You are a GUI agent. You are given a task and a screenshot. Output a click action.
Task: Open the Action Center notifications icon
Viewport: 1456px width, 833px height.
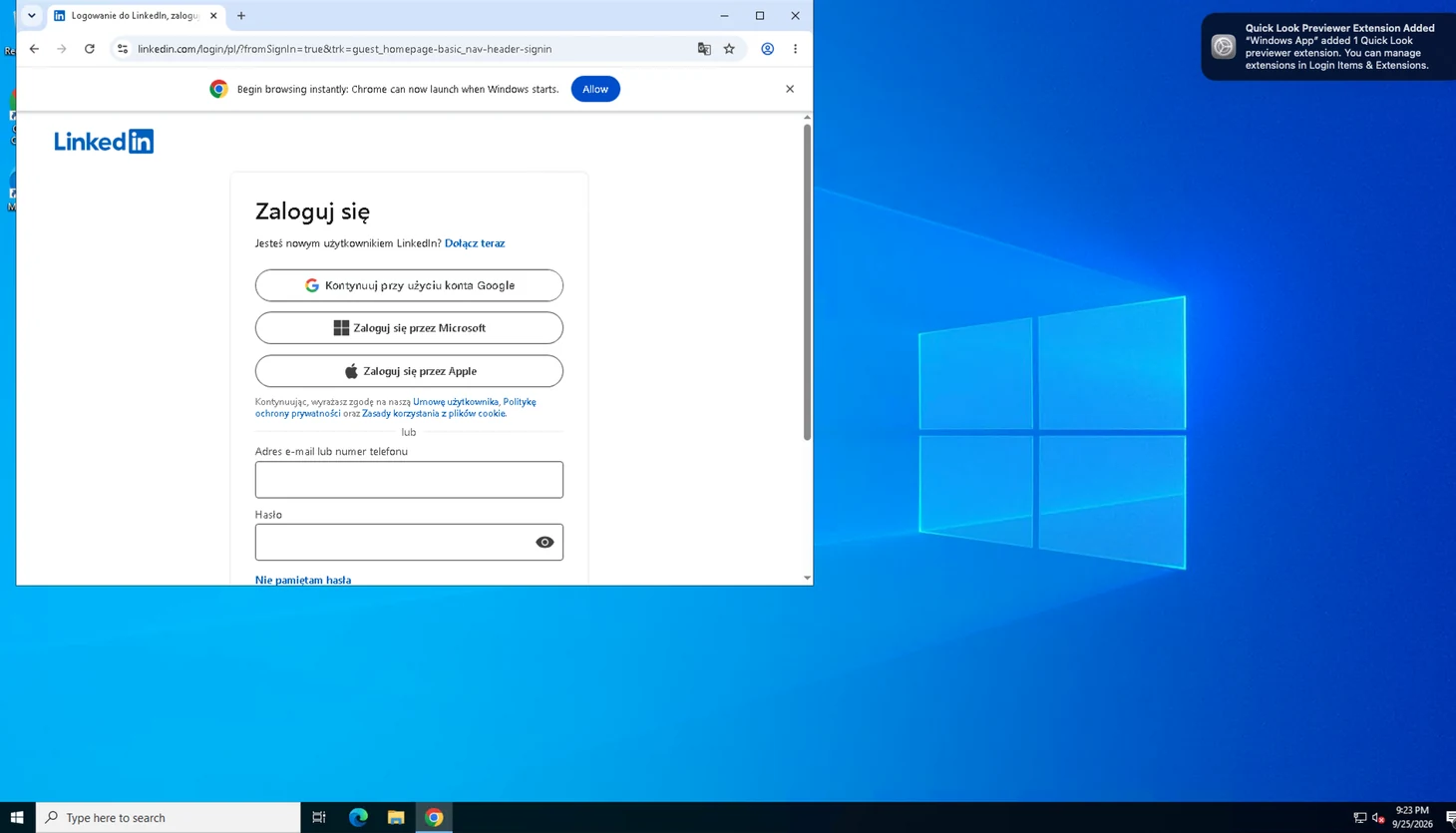tap(1449, 818)
